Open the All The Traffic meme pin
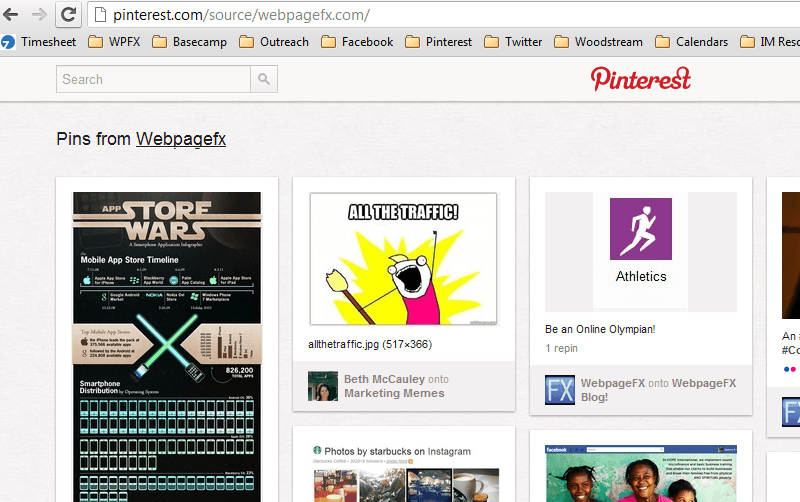The image size is (800, 502). pyautogui.click(x=403, y=259)
